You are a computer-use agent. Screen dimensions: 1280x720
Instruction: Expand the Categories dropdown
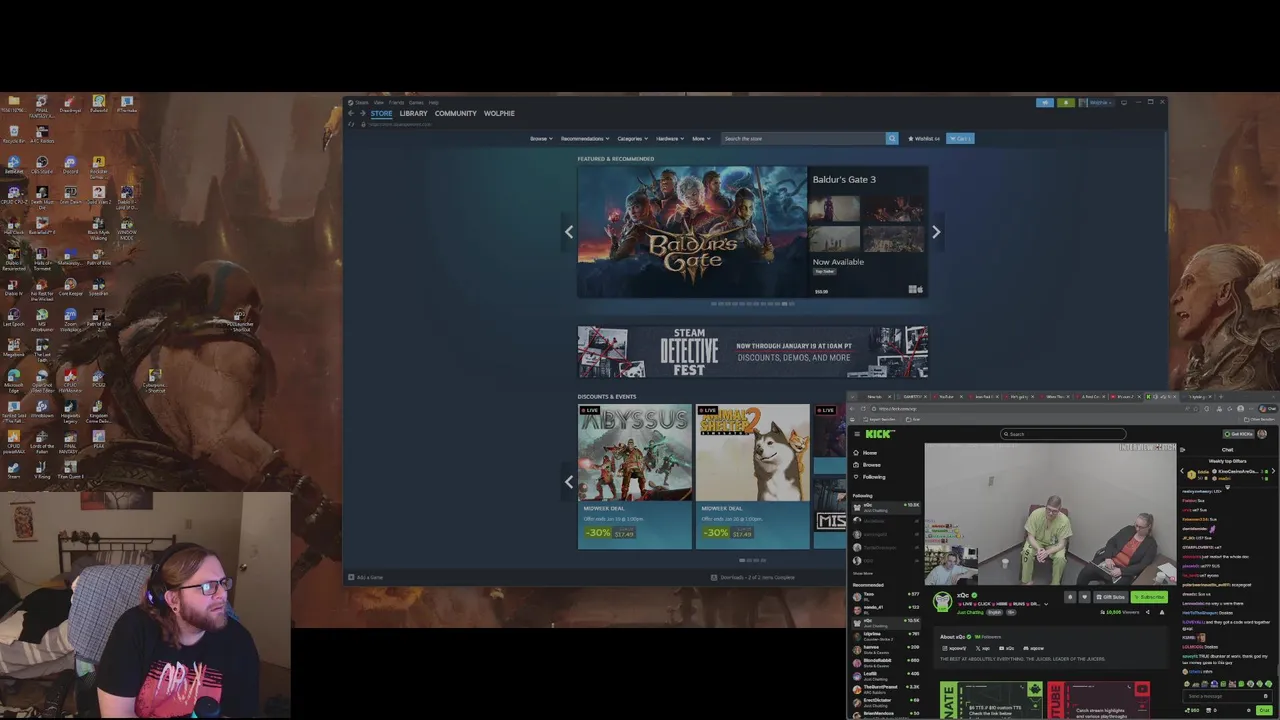[x=632, y=138]
